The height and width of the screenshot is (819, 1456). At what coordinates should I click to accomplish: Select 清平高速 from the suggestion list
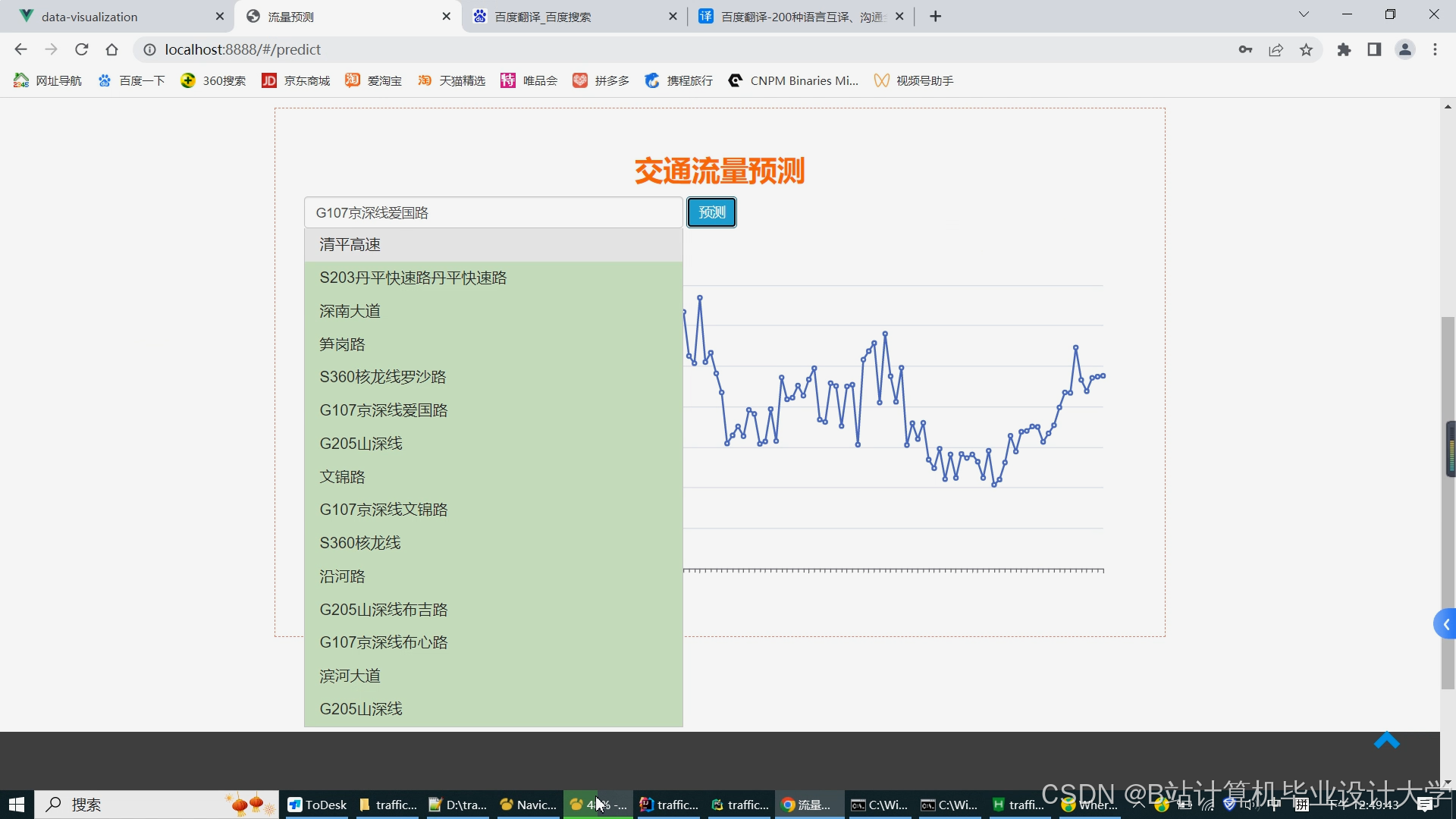coord(350,244)
